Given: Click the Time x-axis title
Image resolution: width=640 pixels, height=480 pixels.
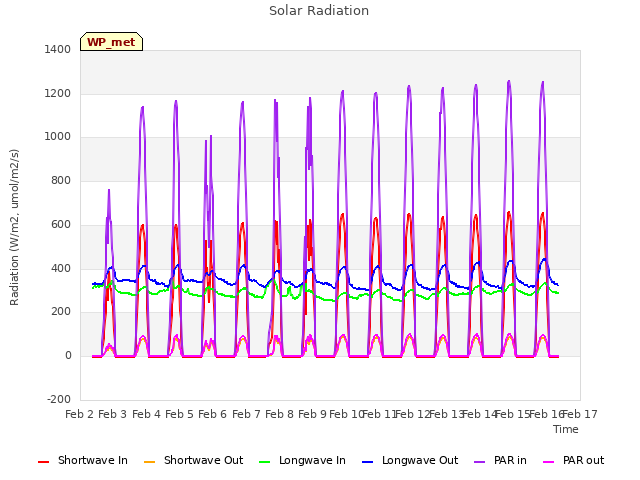Looking at the screenshot, I should [566, 429].
